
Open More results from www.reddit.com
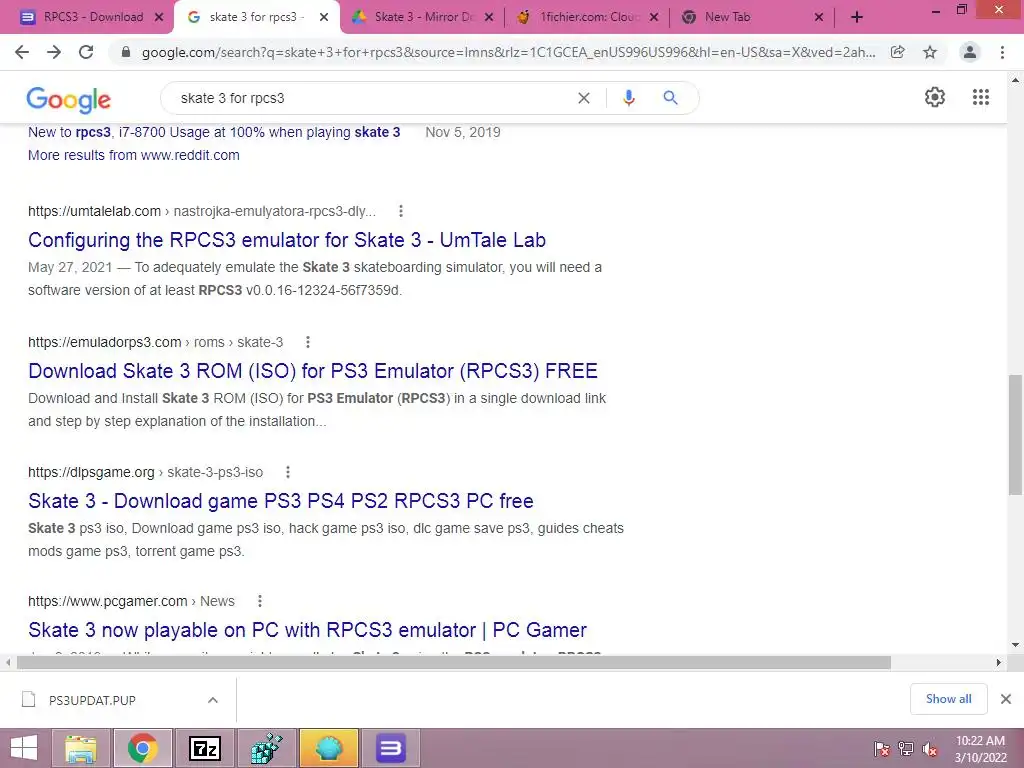click(x=134, y=155)
